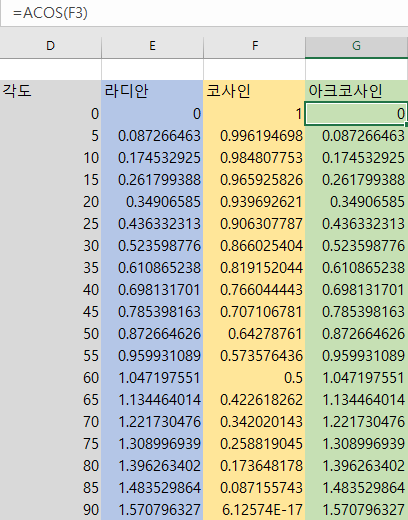Click angle cell with value 45

51,312
